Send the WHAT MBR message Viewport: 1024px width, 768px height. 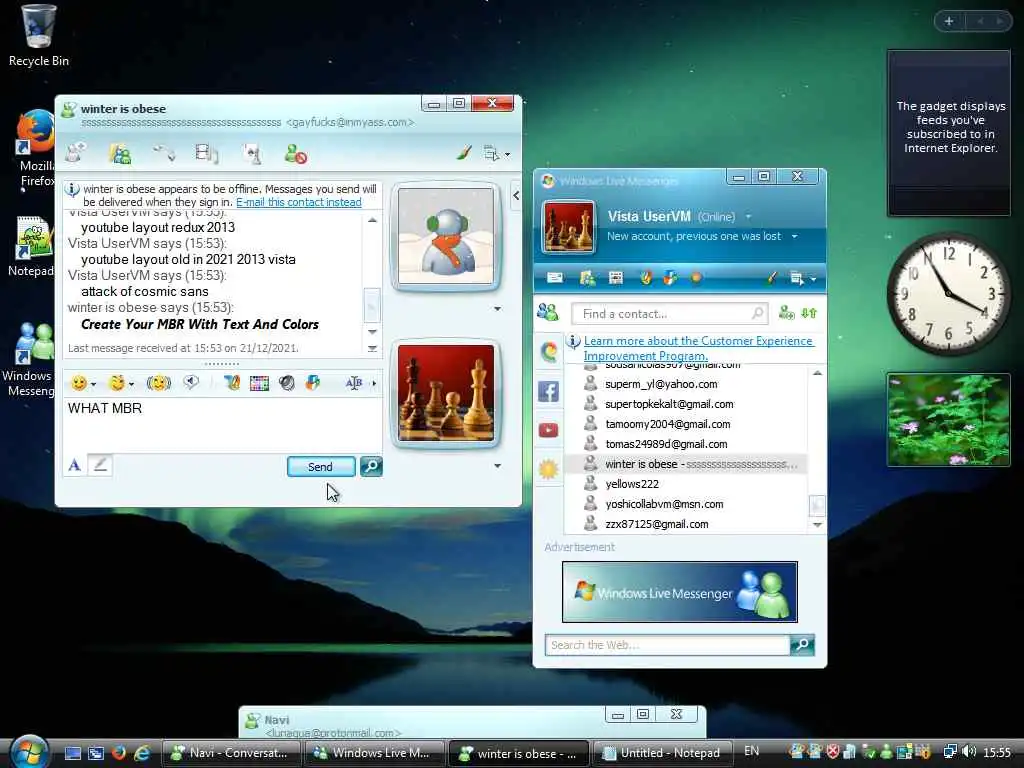[x=321, y=466]
